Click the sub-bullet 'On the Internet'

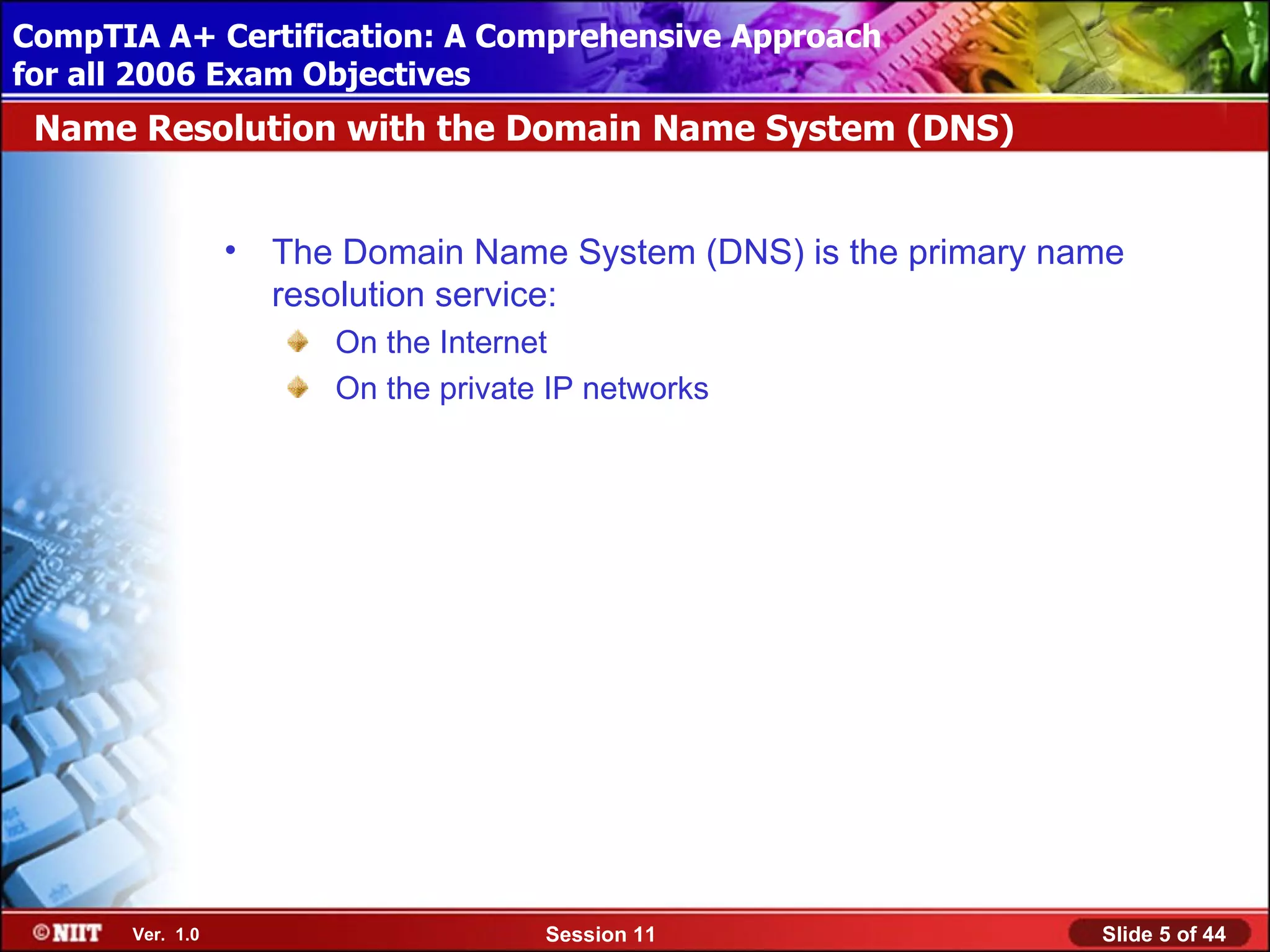(441, 342)
